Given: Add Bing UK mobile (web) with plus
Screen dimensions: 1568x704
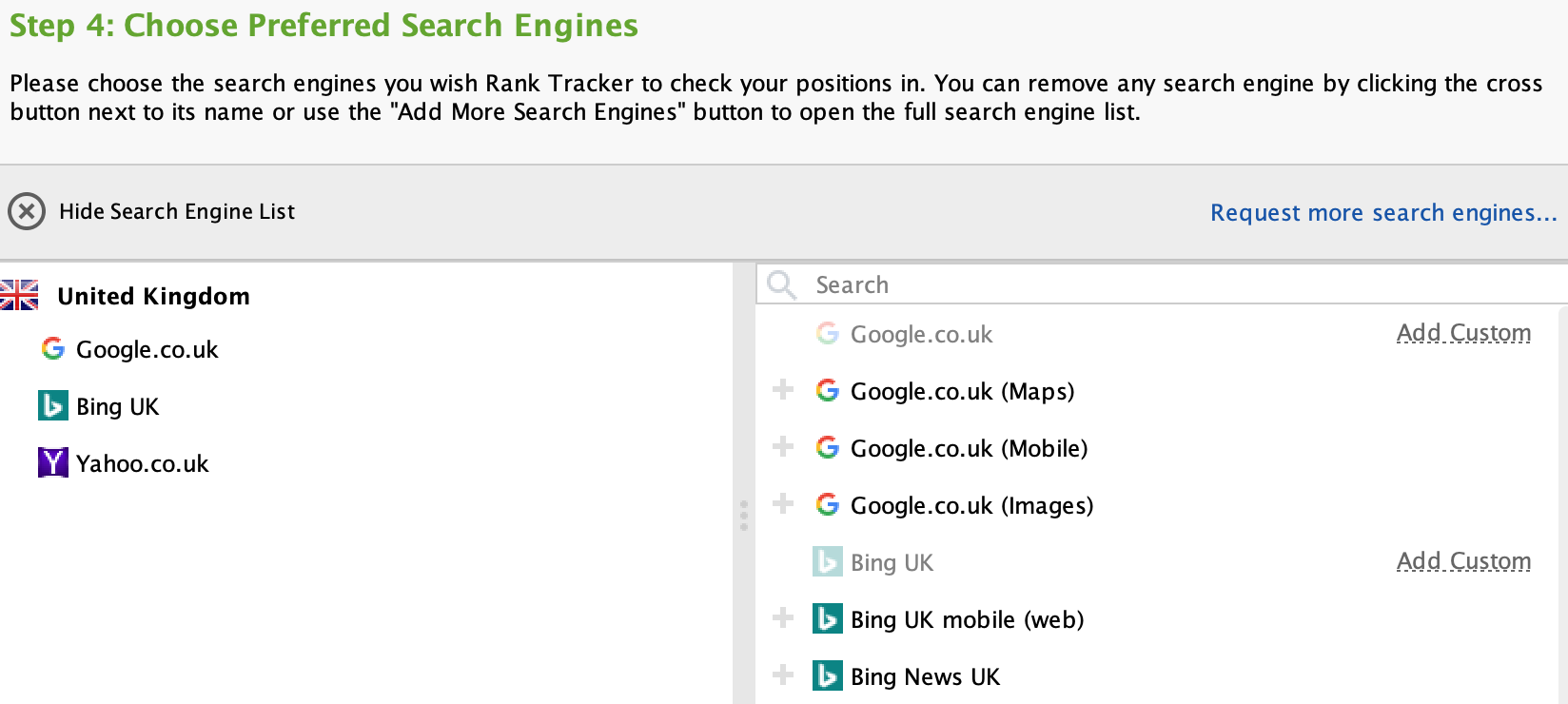Looking at the screenshot, I should click(783, 617).
